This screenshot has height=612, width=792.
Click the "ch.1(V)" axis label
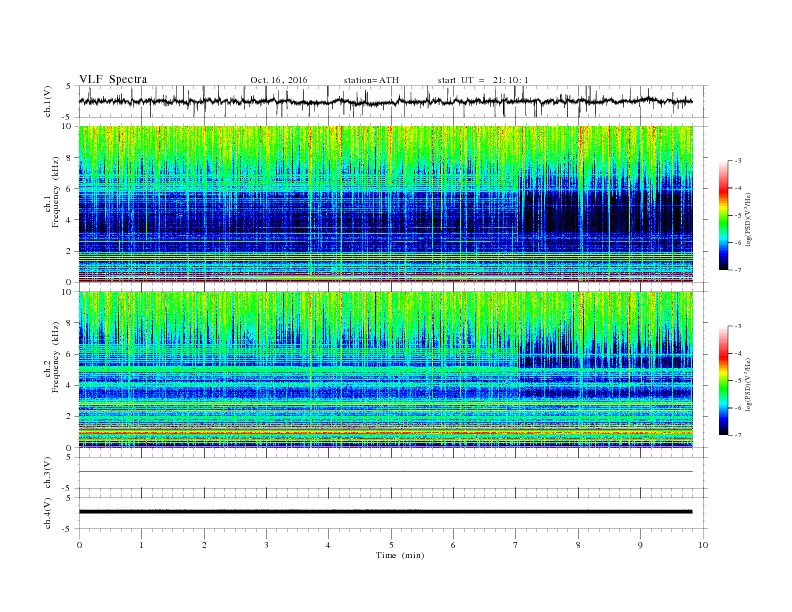(48, 103)
